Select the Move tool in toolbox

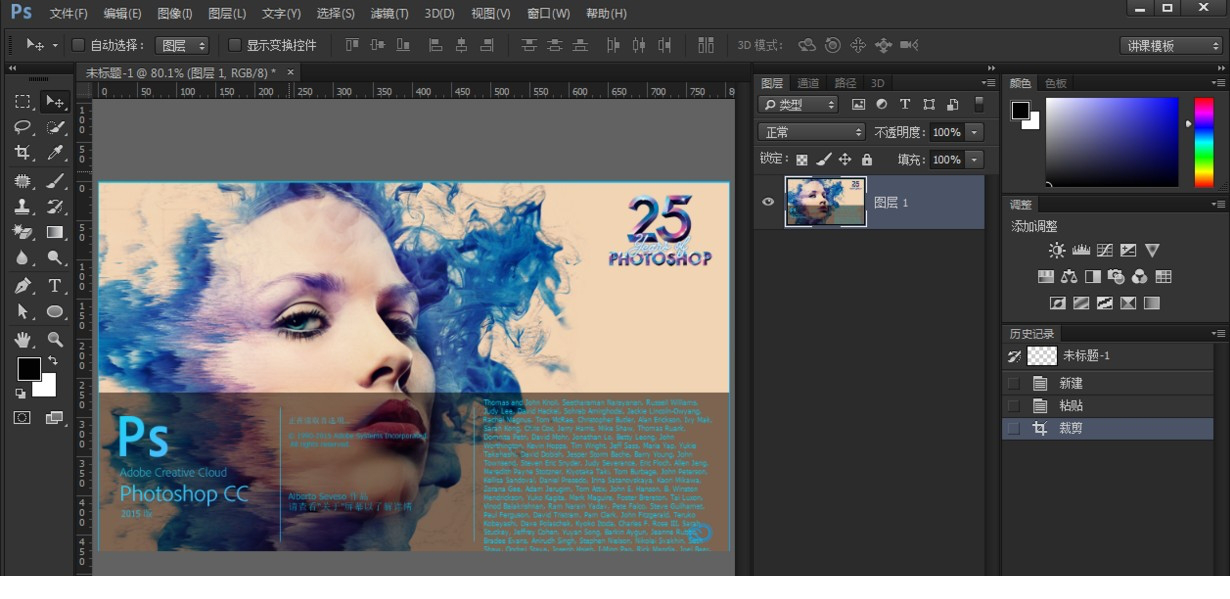pyautogui.click(x=54, y=102)
